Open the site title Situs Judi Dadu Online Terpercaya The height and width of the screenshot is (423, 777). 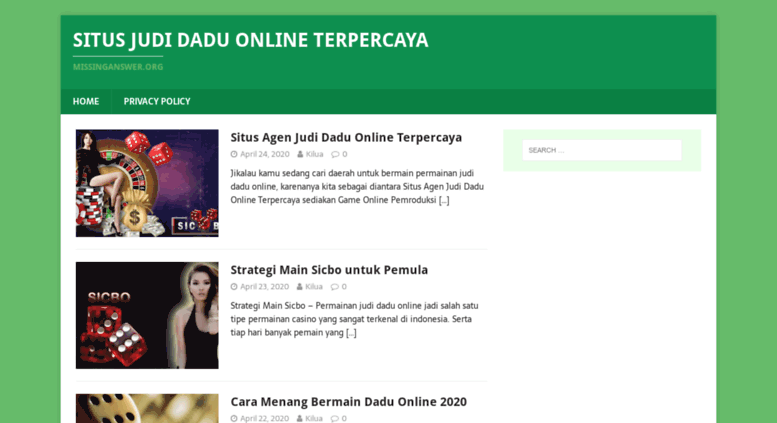[250, 41]
